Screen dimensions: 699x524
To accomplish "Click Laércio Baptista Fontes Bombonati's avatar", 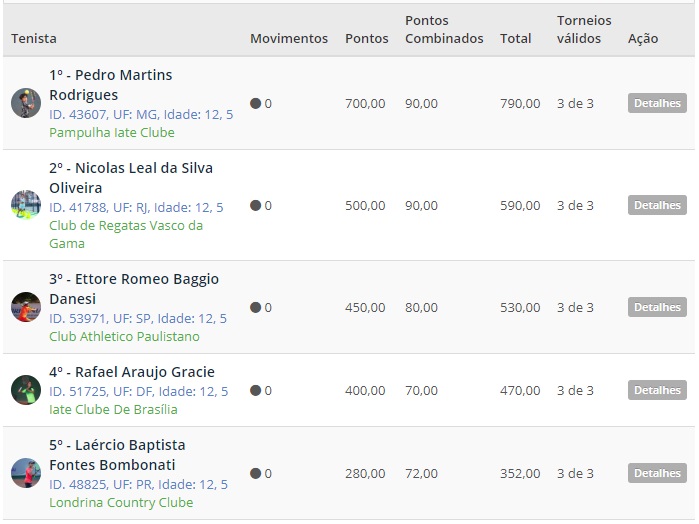I will click(26, 473).
